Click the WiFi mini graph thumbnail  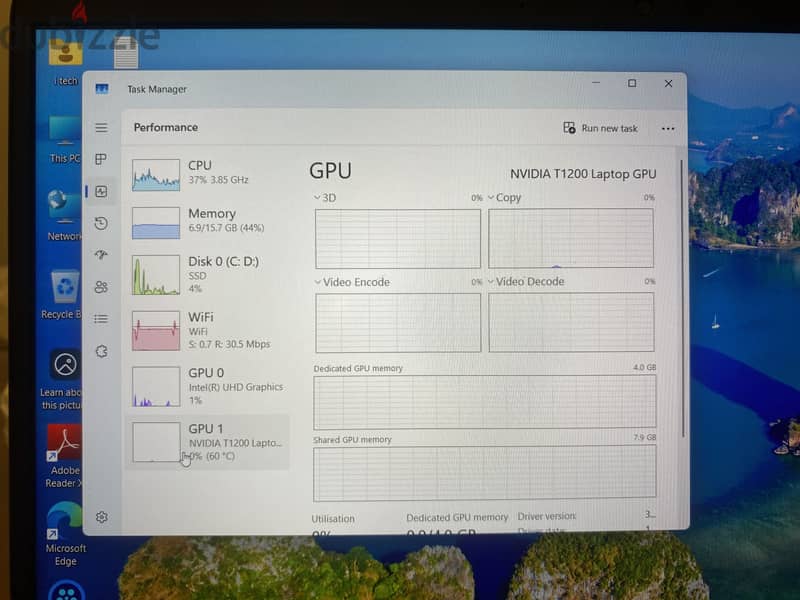[x=156, y=331]
